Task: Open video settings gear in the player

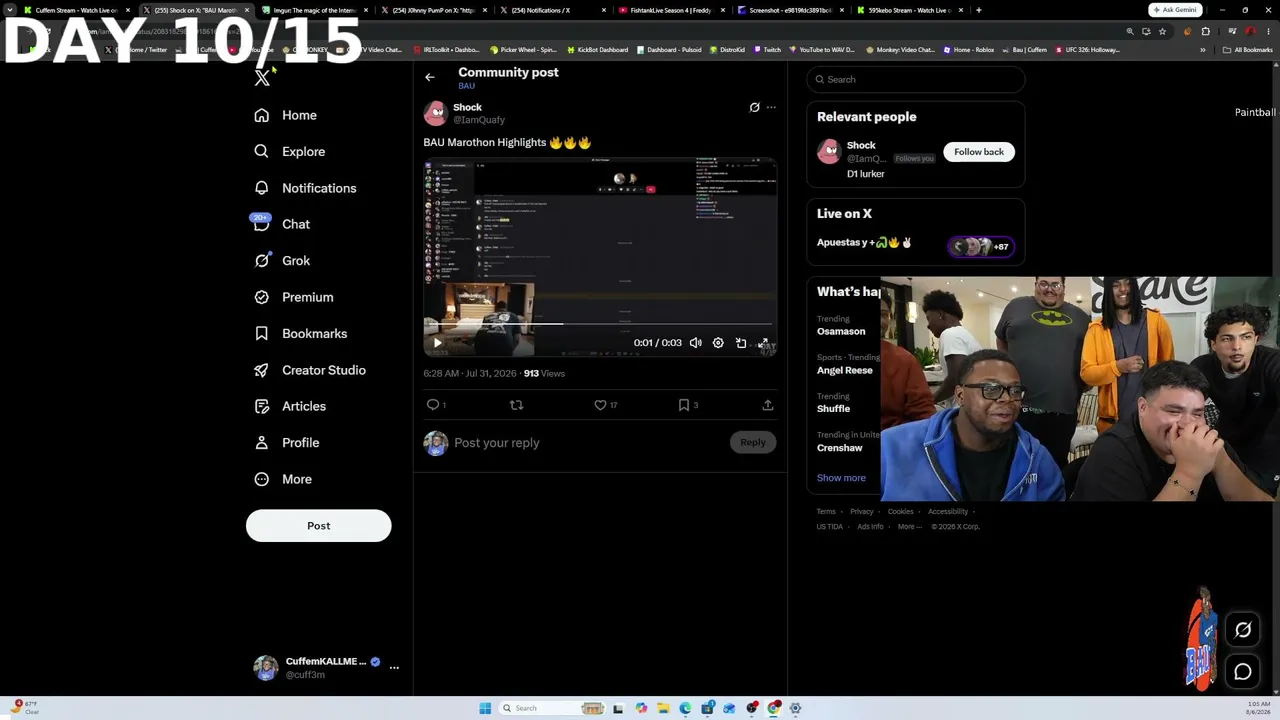Action: [718, 343]
